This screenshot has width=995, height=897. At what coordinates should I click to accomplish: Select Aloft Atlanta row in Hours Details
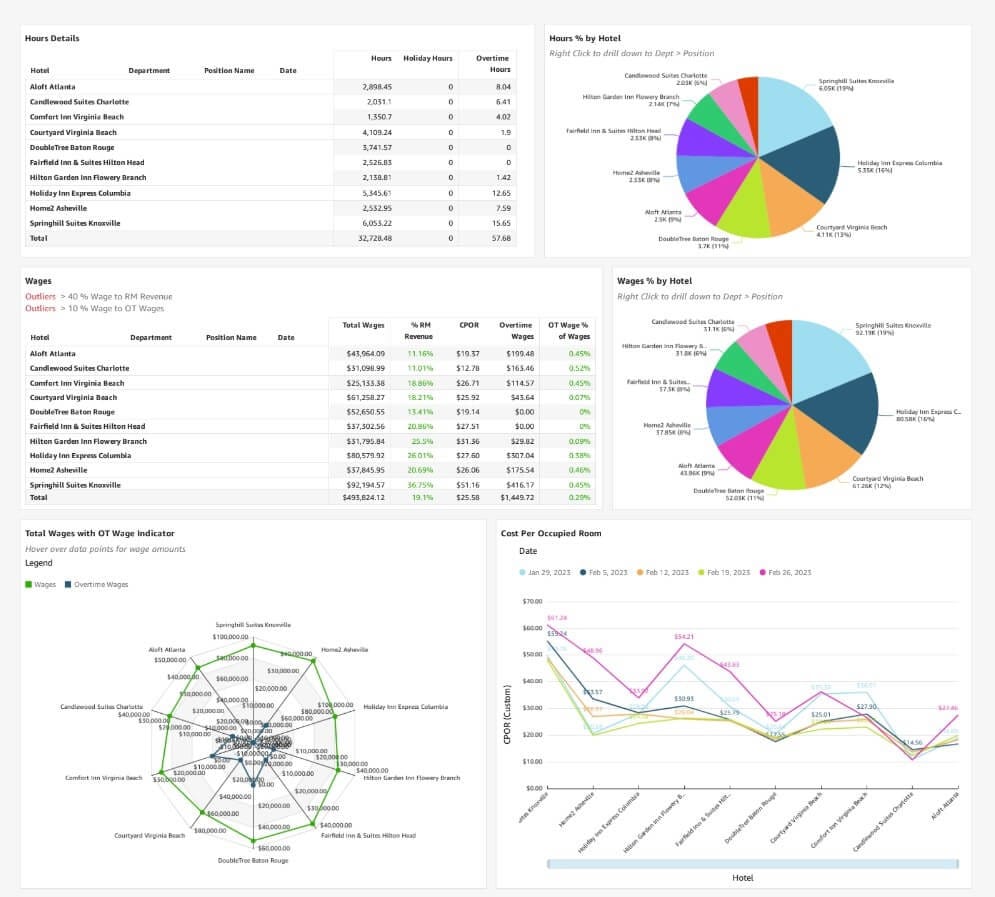click(x=270, y=87)
